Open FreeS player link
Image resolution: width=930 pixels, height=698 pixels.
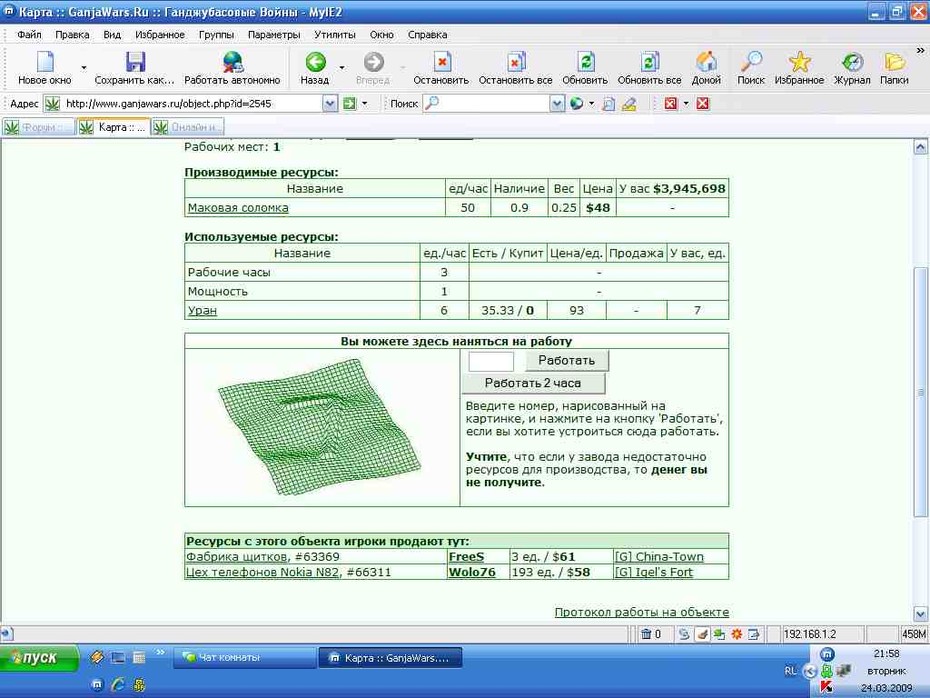click(x=466, y=557)
